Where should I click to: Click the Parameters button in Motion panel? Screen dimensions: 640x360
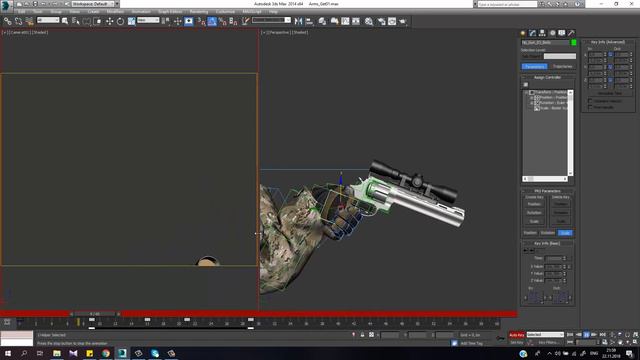coord(535,66)
